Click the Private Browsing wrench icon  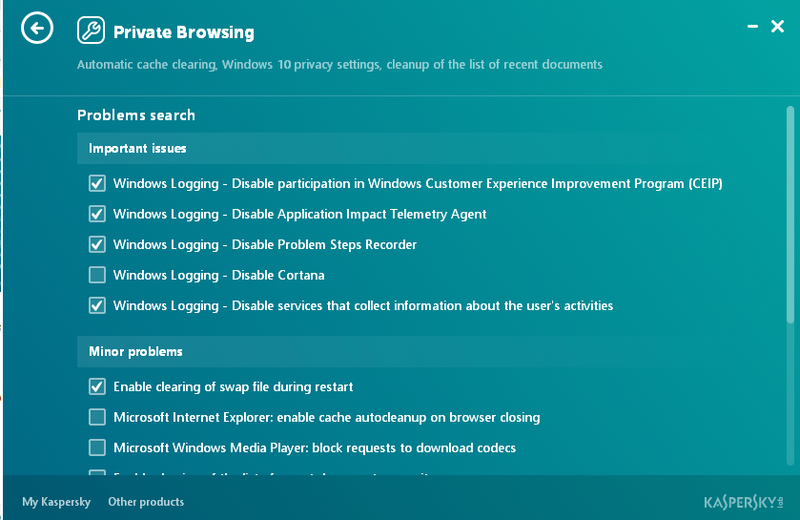(x=91, y=30)
